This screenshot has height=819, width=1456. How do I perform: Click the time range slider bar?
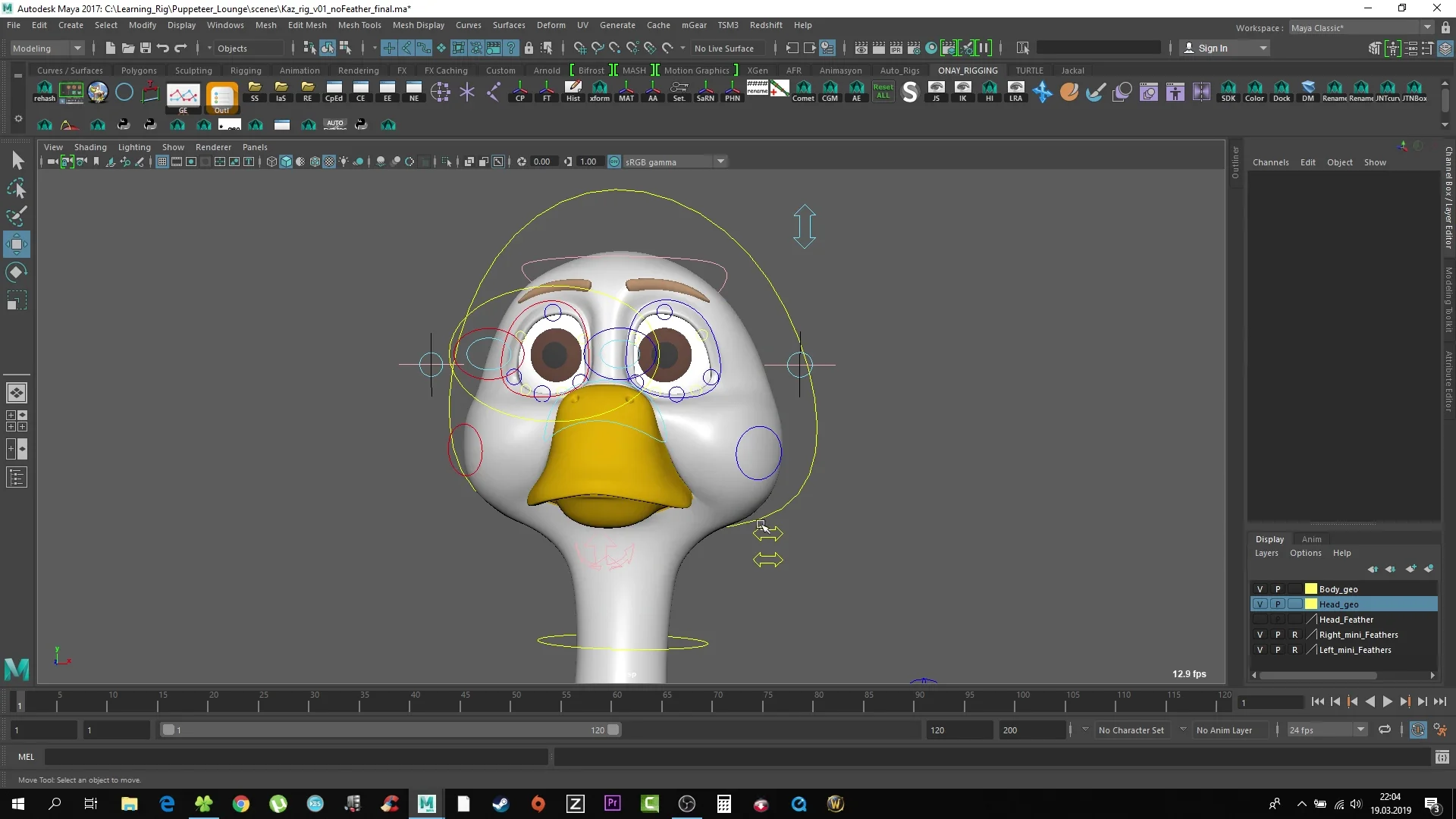[x=391, y=730]
